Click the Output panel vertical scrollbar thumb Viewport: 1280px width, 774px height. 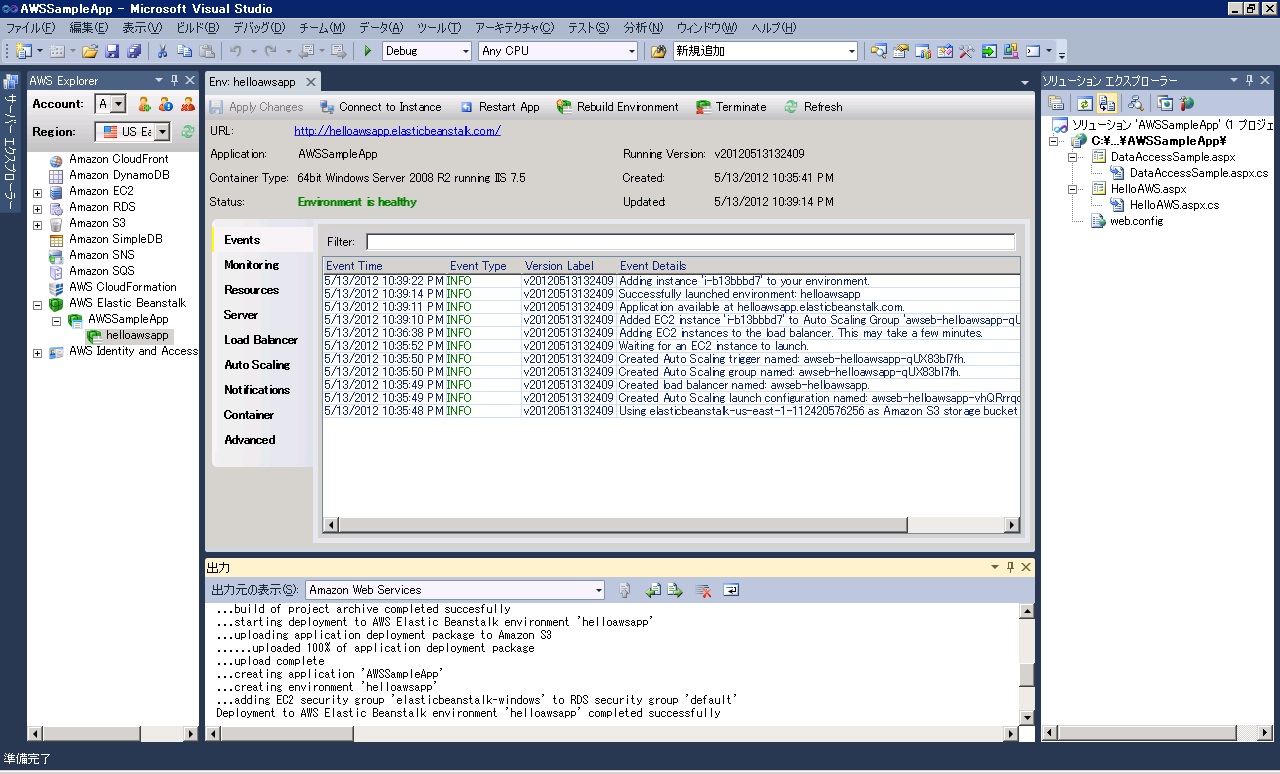(1026, 674)
